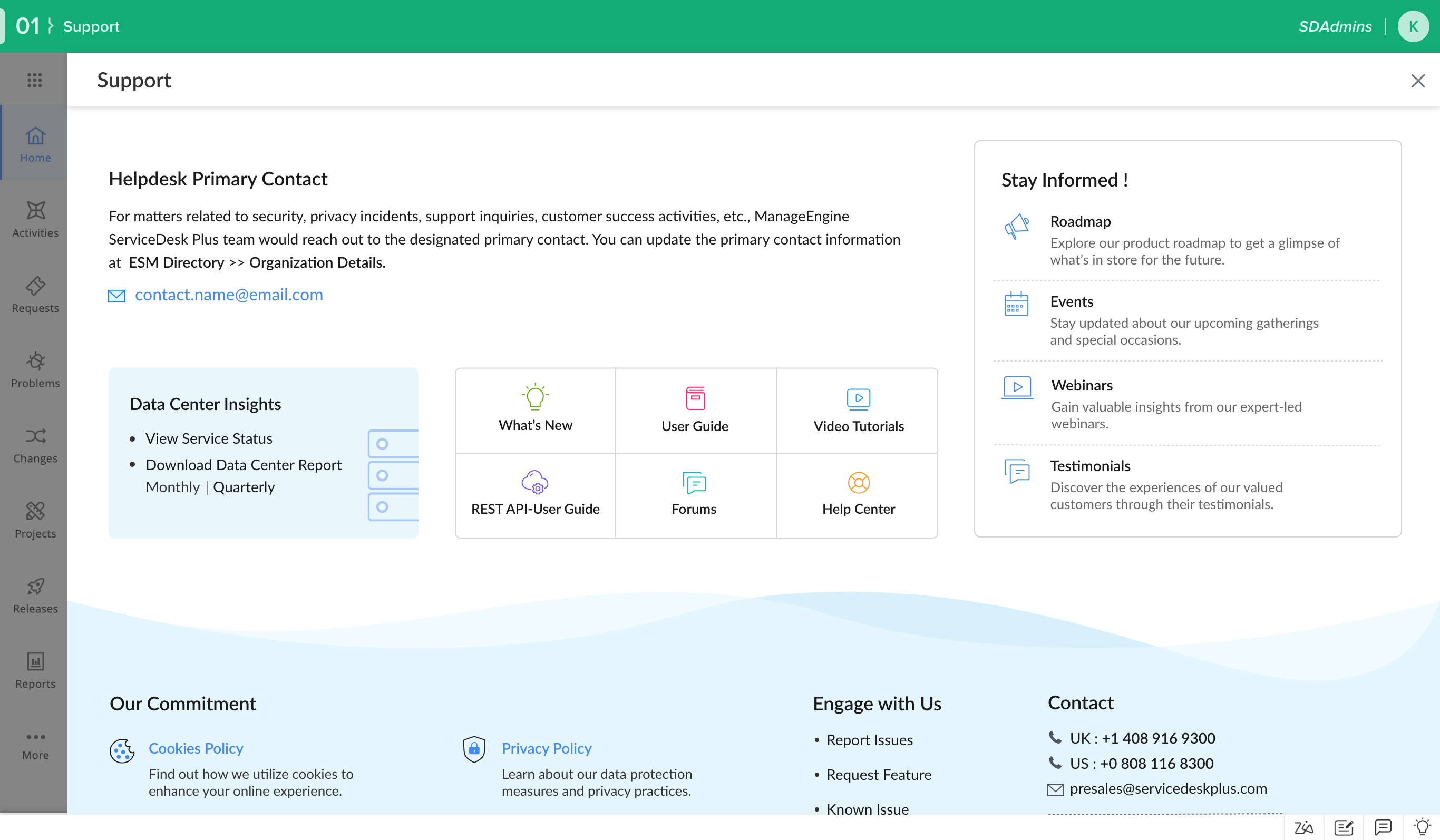This screenshot has width=1440, height=840.
Task: Open Changes module in sidebar
Action: (x=35, y=445)
